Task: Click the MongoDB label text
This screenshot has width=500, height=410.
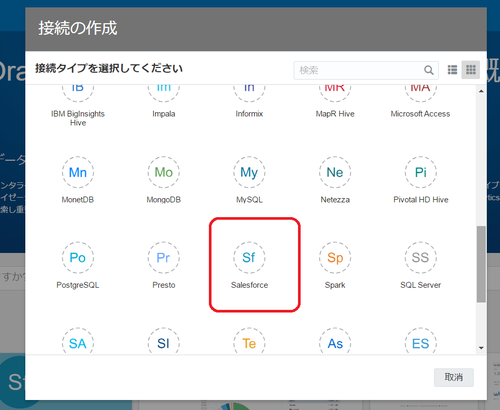Action: coord(164,200)
